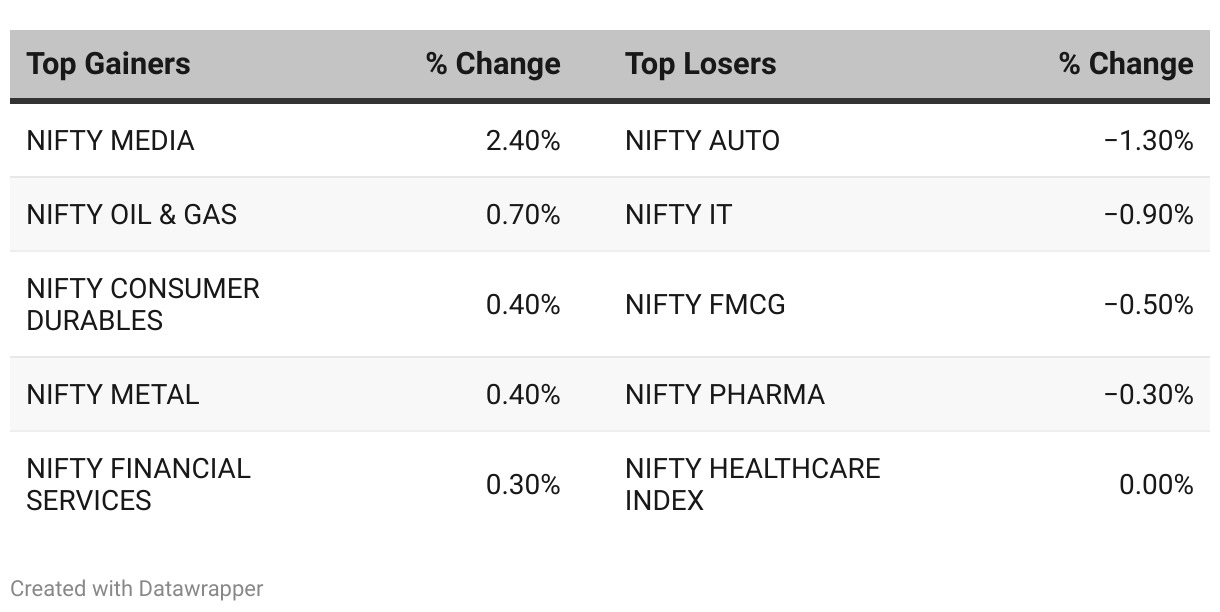The width and height of the screenshot is (1220, 612).
Task: Click the −1.30% loss value
Action: click(x=1148, y=141)
